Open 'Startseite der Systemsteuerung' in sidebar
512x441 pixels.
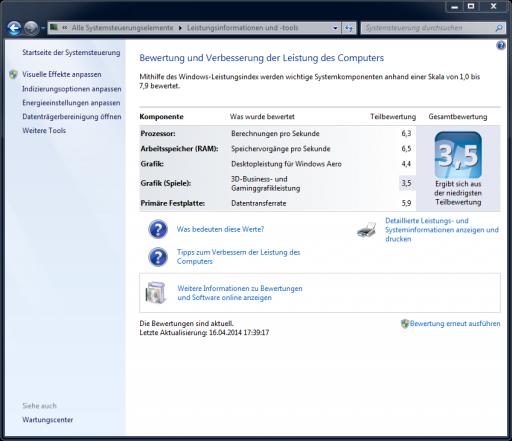[x=71, y=52]
